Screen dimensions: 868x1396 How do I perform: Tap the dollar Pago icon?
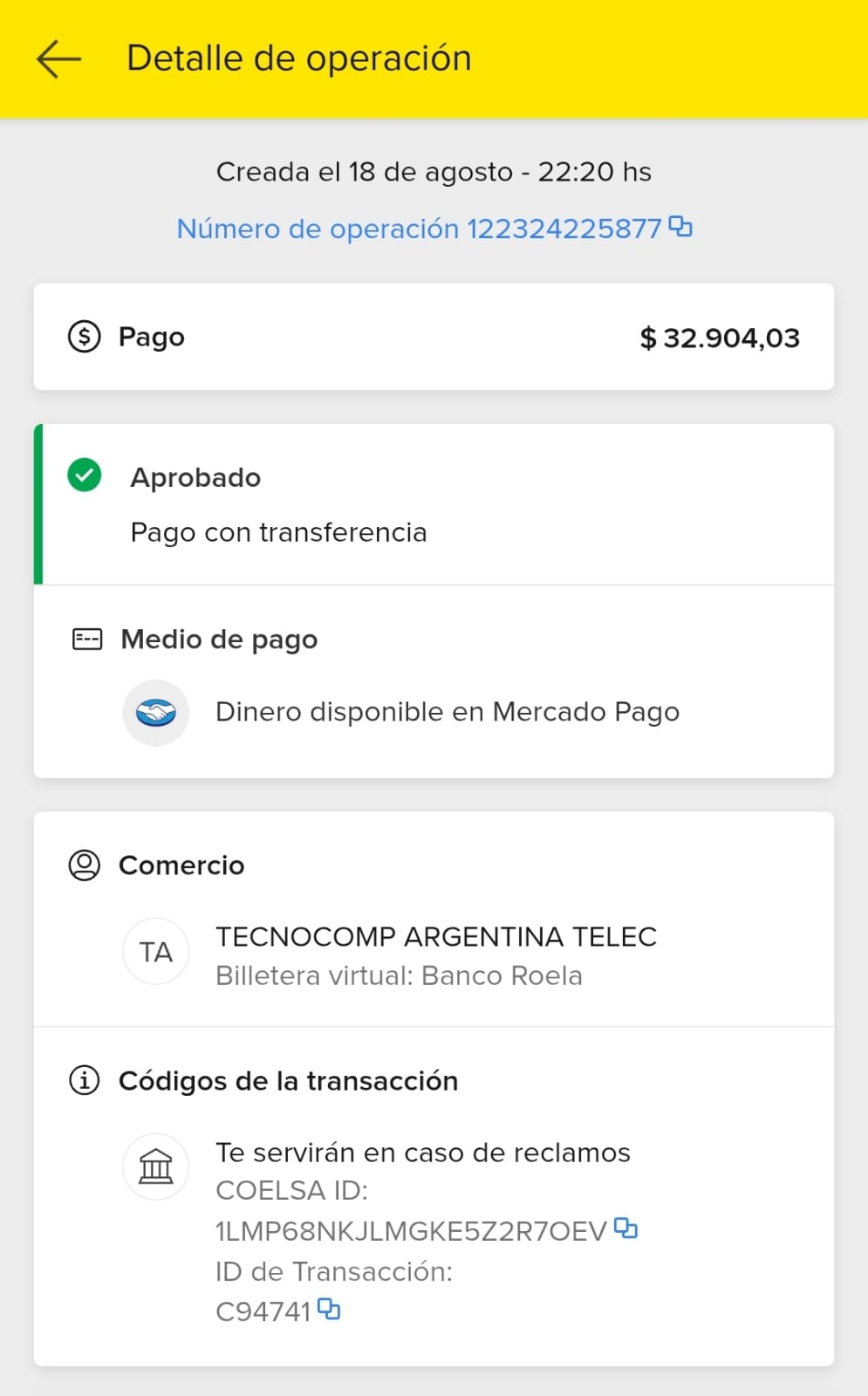85,337
